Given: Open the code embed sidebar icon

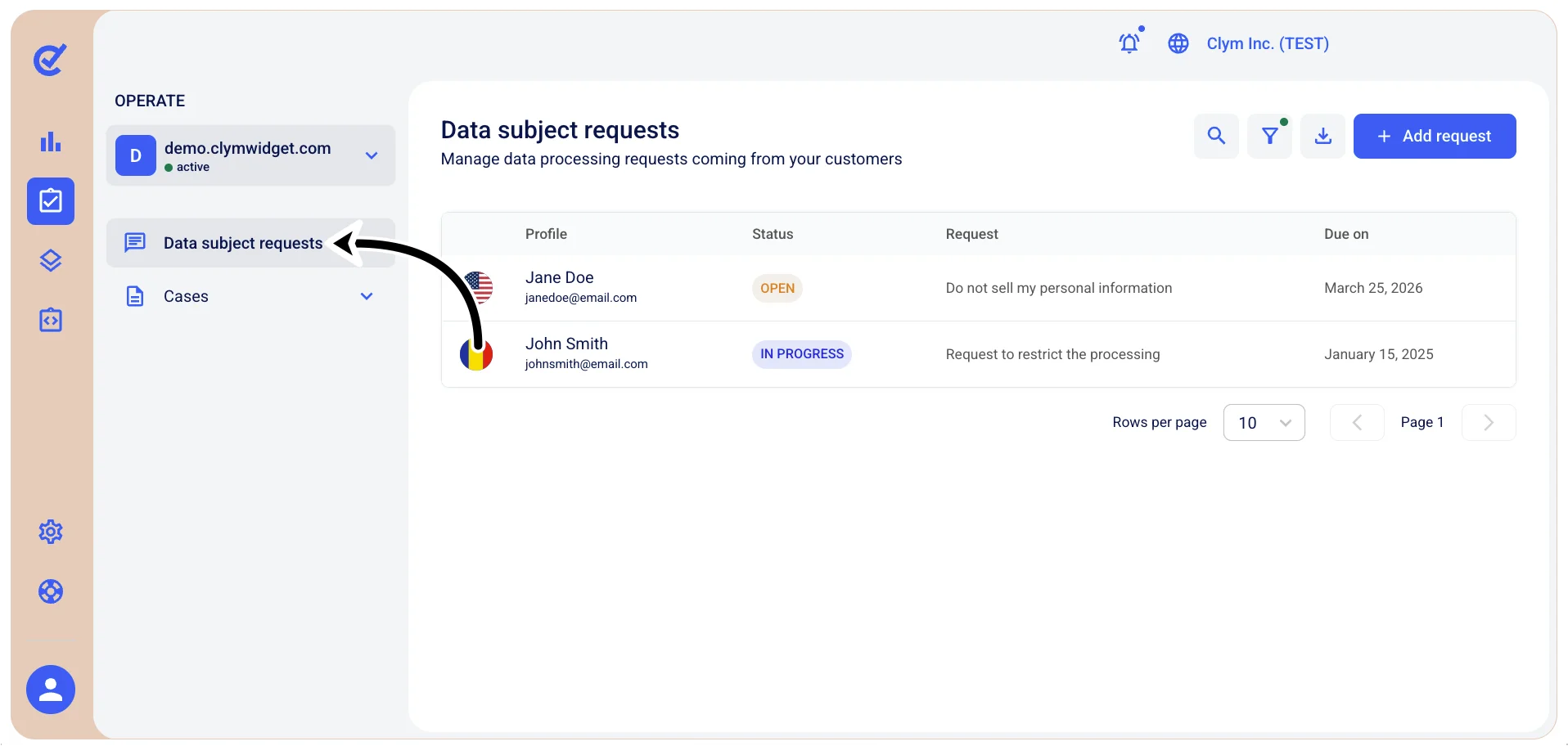Looking at the screenshot, I should 51,320.
